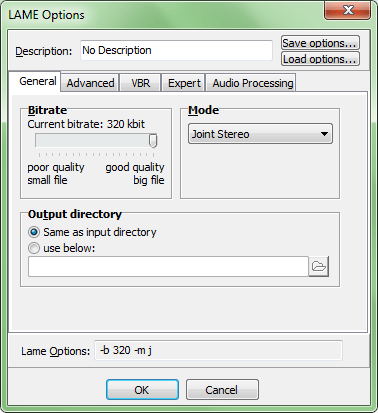This screenshot has width=378, height=413.
Task: Click the Mode dropdown arrow
Action: (x=324, y=134)
